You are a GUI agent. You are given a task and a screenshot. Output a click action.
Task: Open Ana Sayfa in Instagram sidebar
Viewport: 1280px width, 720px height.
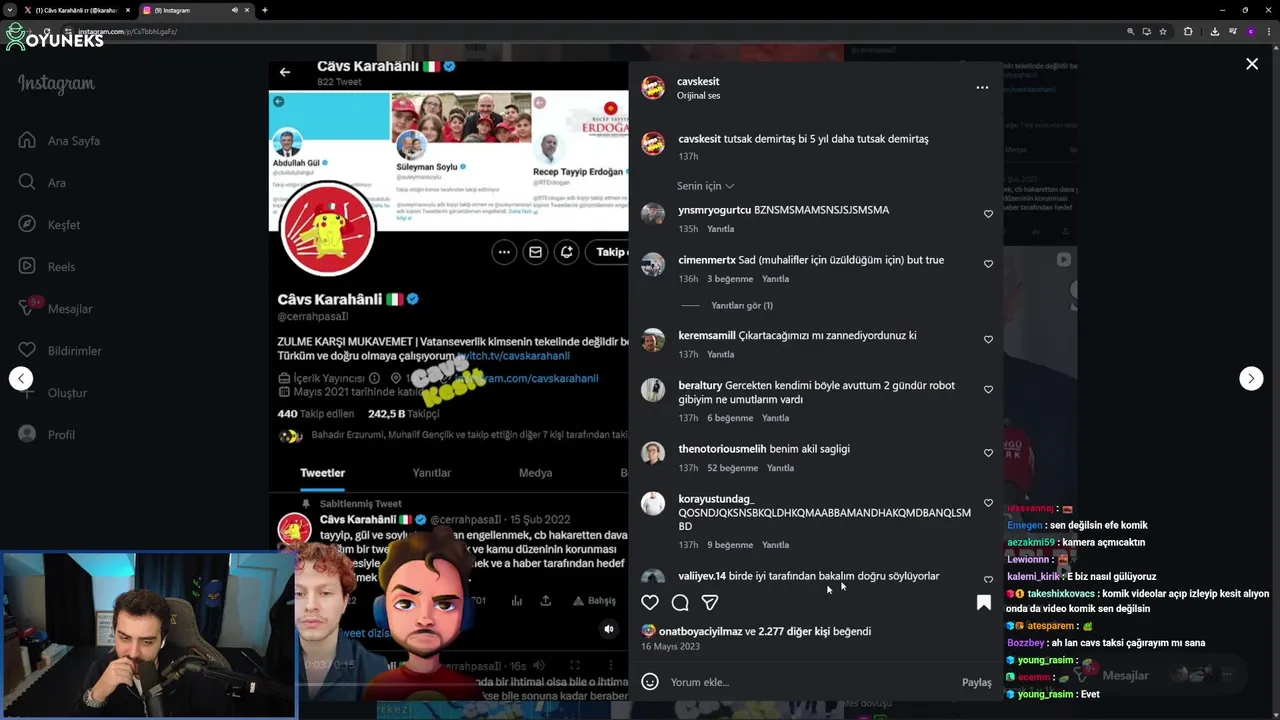(60, 141)
